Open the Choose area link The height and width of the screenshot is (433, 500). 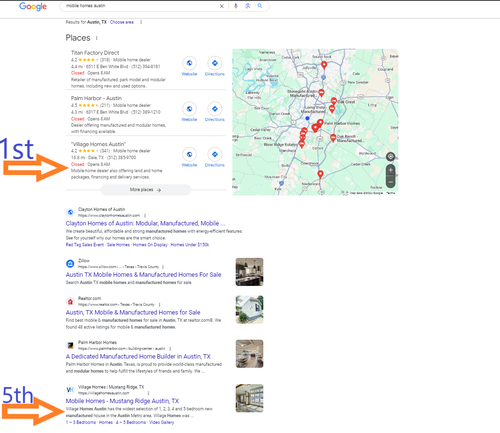tap(122, 22)
